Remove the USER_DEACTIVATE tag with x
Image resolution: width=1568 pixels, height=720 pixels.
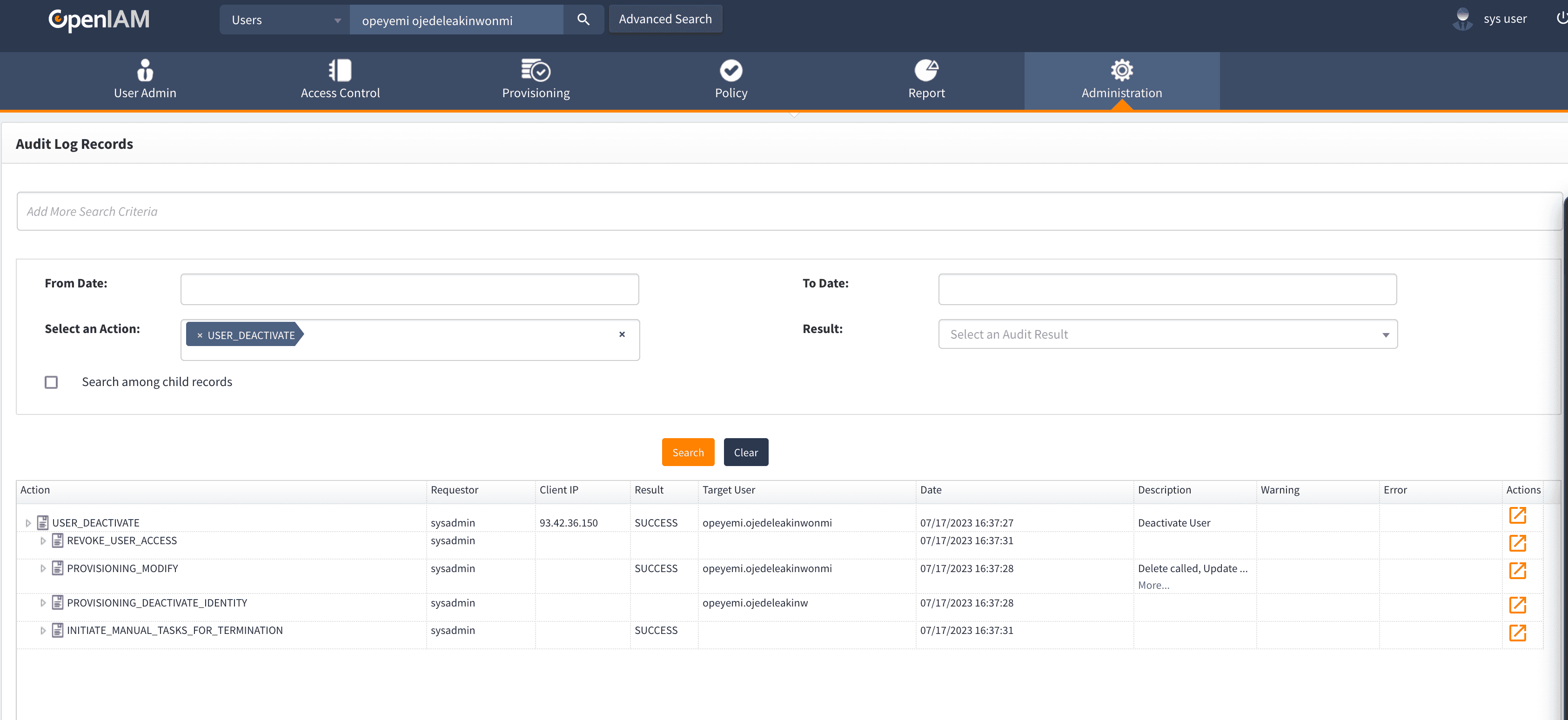click(200, 335)
